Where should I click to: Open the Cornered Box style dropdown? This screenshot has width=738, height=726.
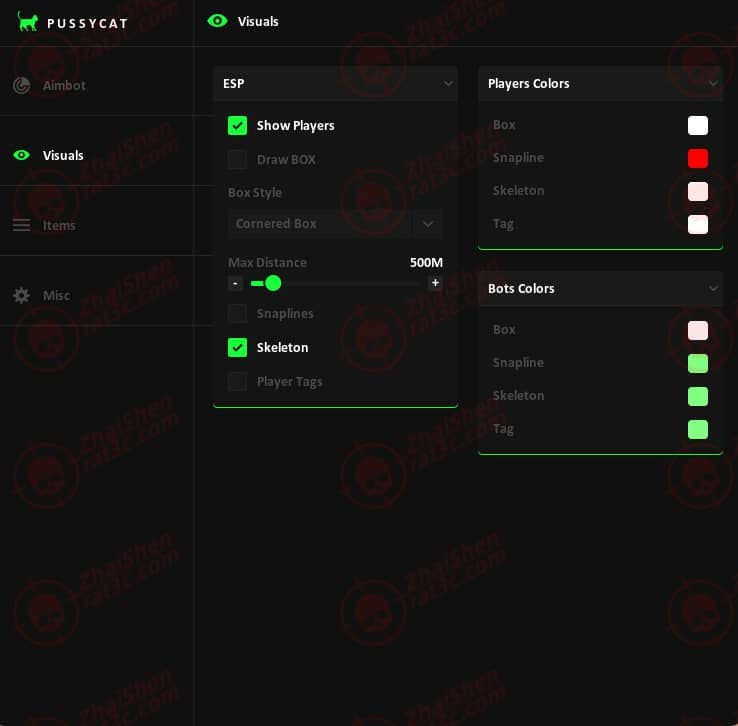click(x=335, y=224)
